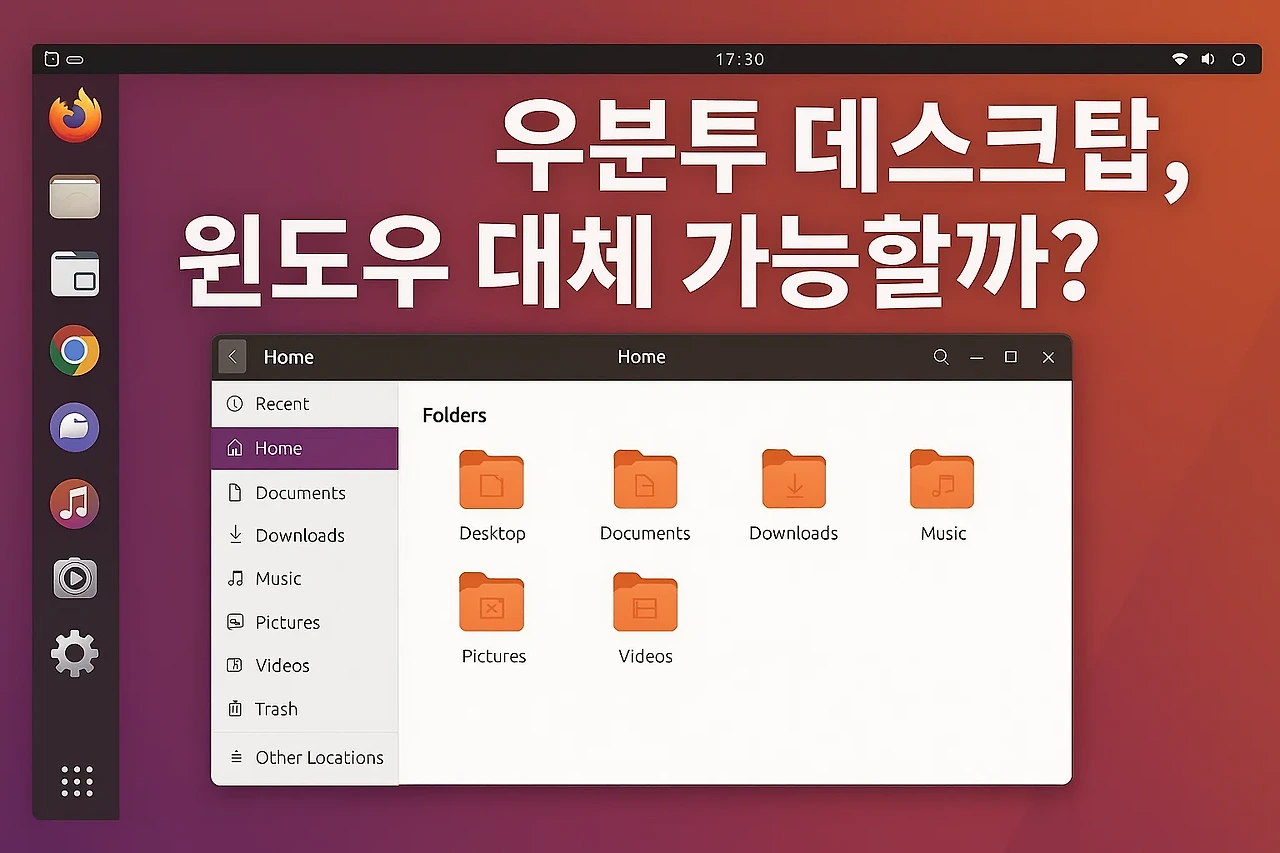Close the Files window
Screen dimensions: 1280x853
[x=1048, y=357]
